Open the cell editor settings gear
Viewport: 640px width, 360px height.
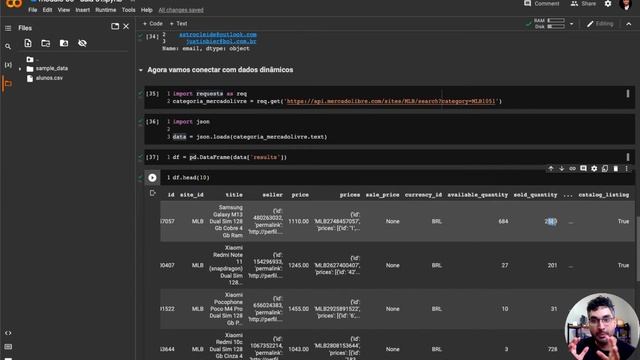click(594, 169)
